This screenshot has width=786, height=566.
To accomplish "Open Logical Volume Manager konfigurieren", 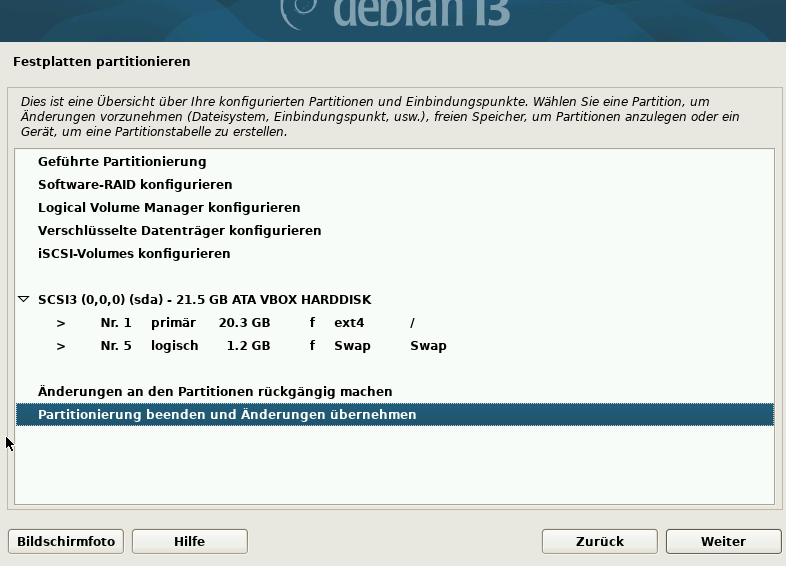I will 395,208.
